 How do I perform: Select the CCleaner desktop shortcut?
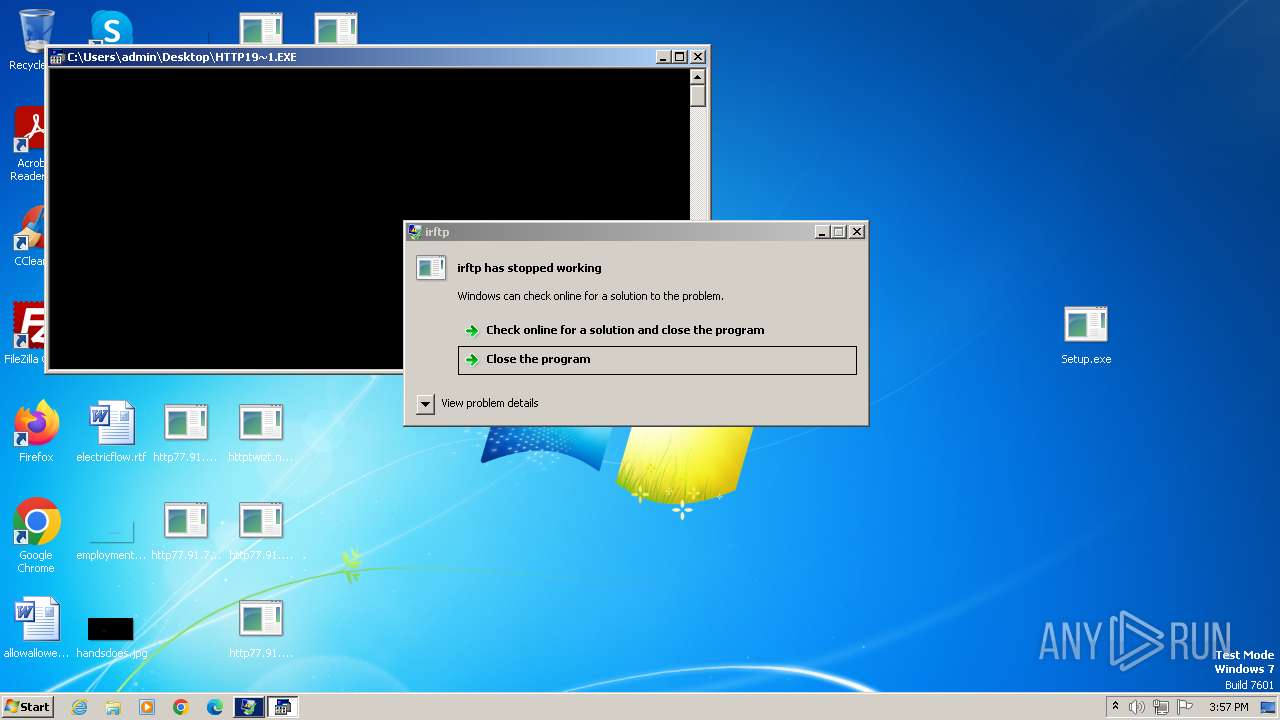30,237
